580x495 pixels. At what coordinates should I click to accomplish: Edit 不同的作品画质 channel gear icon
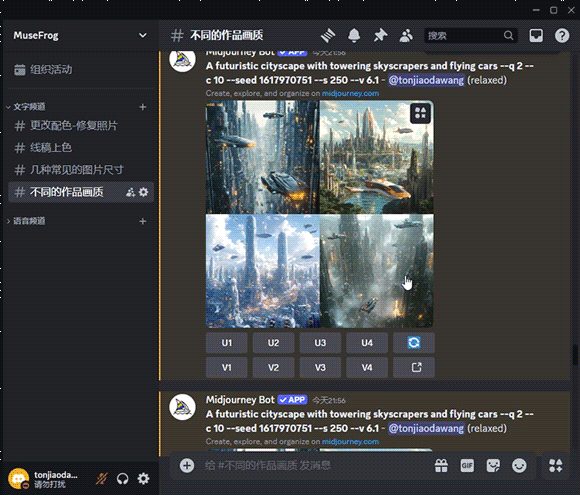point(144,192)
